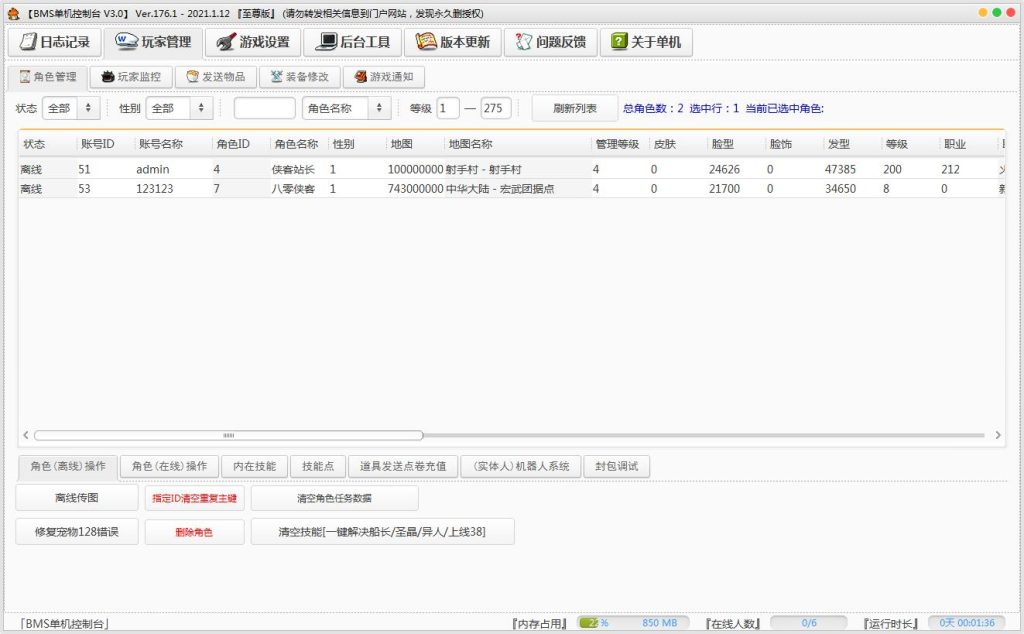
Task: Open the 性别 gender filter dropdown
Action: [178, 108]
